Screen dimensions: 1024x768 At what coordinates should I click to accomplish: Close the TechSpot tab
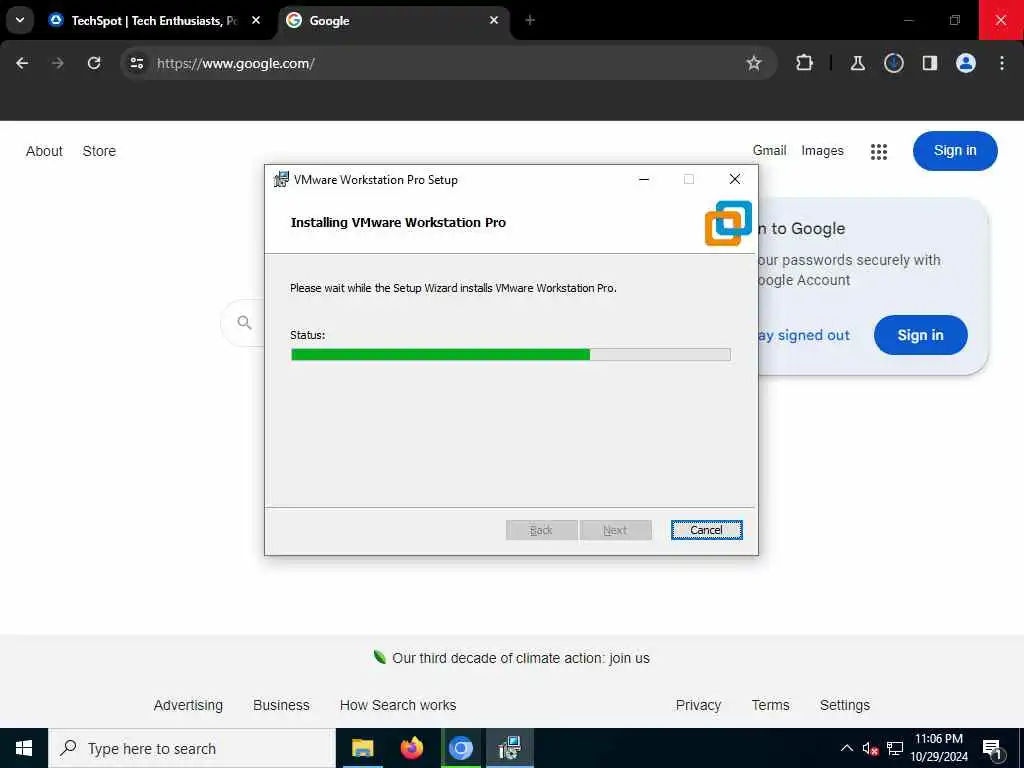click(x=256, y=20)
